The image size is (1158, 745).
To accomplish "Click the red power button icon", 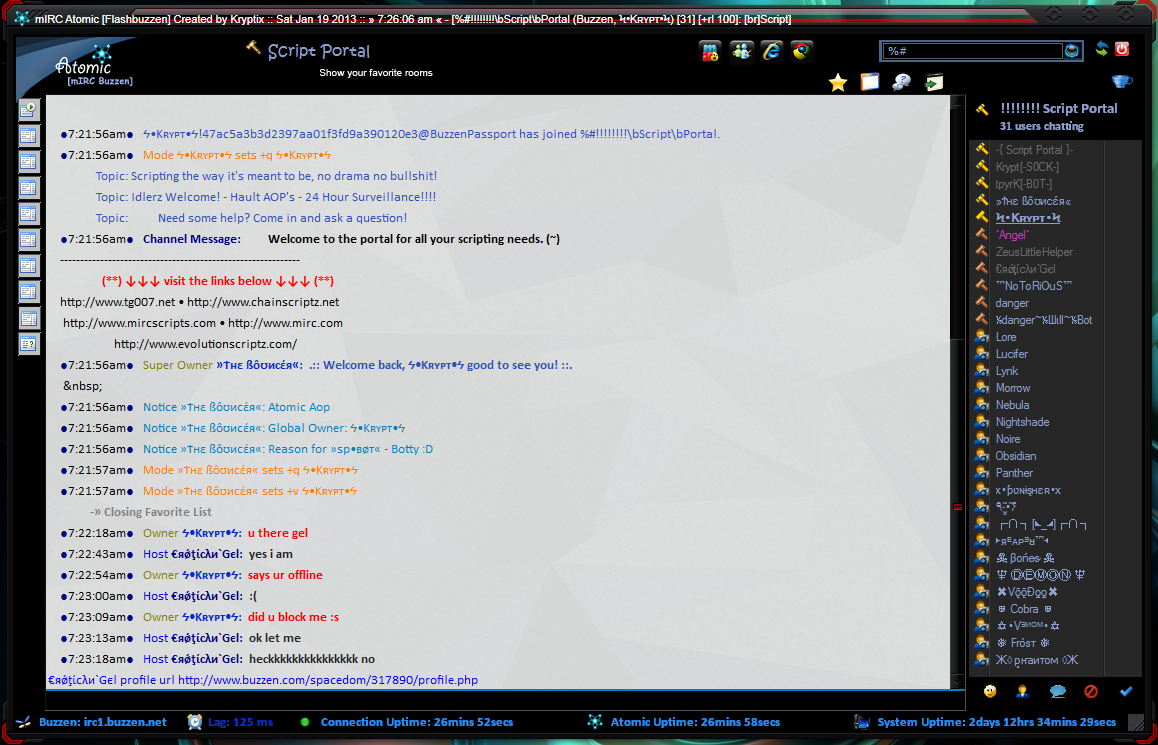I will (1122, 49).
